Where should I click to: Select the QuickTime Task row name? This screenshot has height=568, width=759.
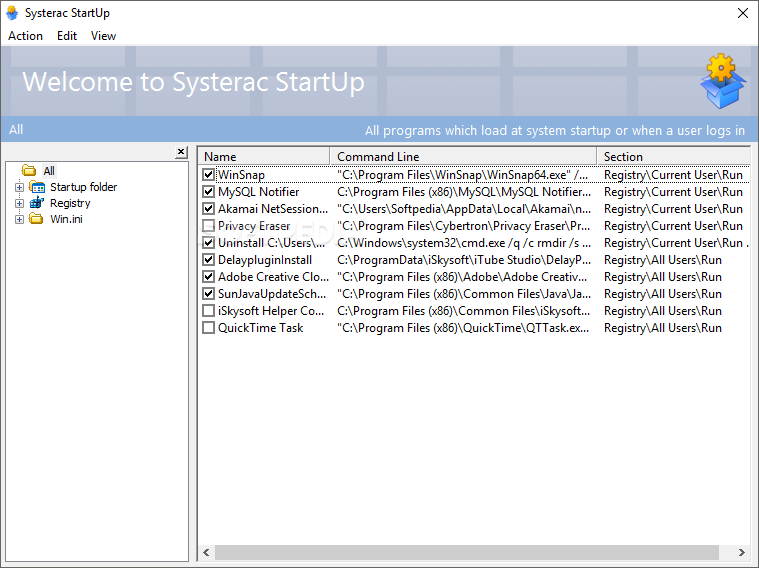(260, 328)
